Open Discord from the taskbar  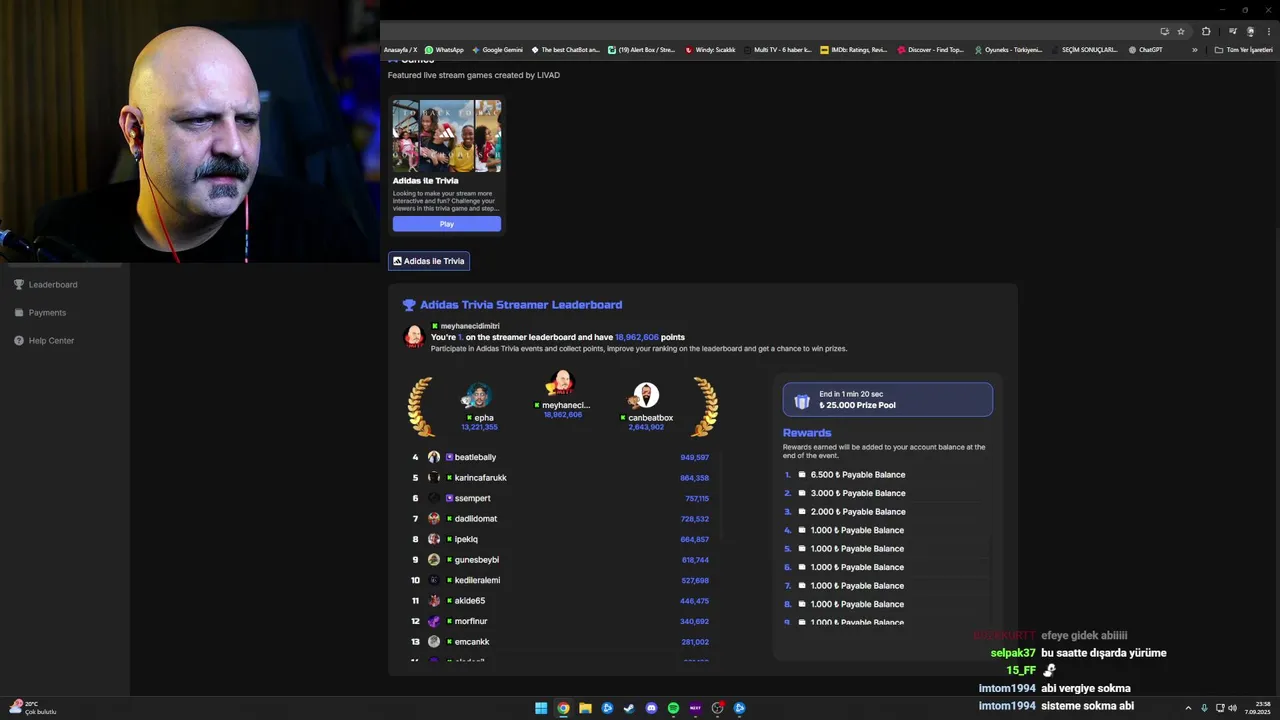pyautogui.click(x=651, y=708)
